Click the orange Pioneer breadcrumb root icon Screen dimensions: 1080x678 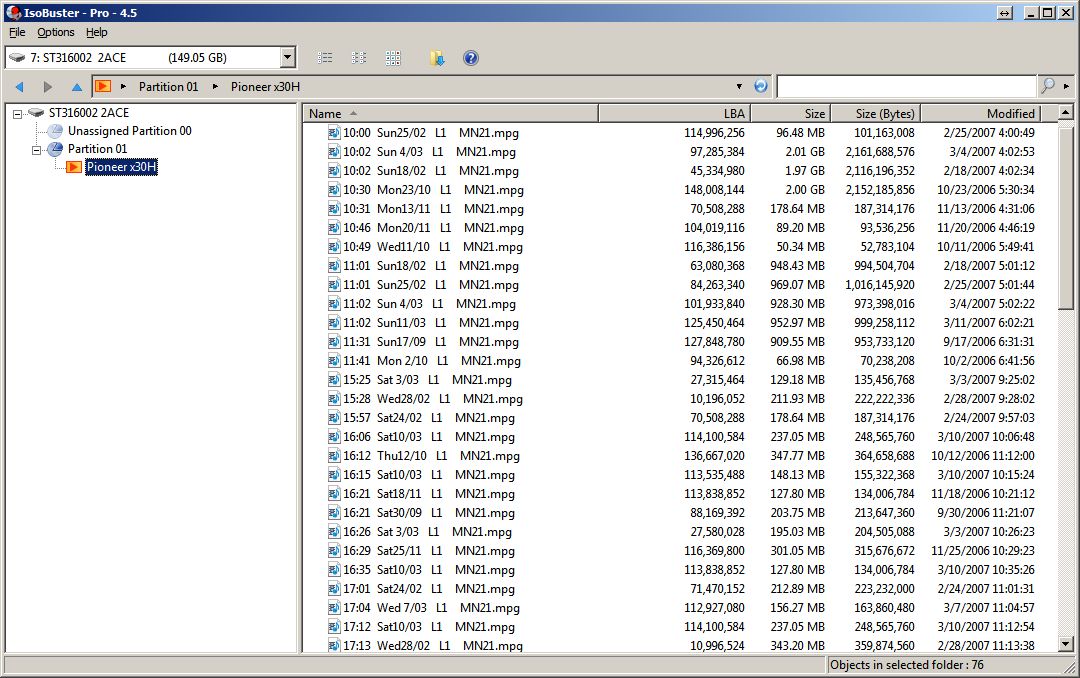coord(103,86)
